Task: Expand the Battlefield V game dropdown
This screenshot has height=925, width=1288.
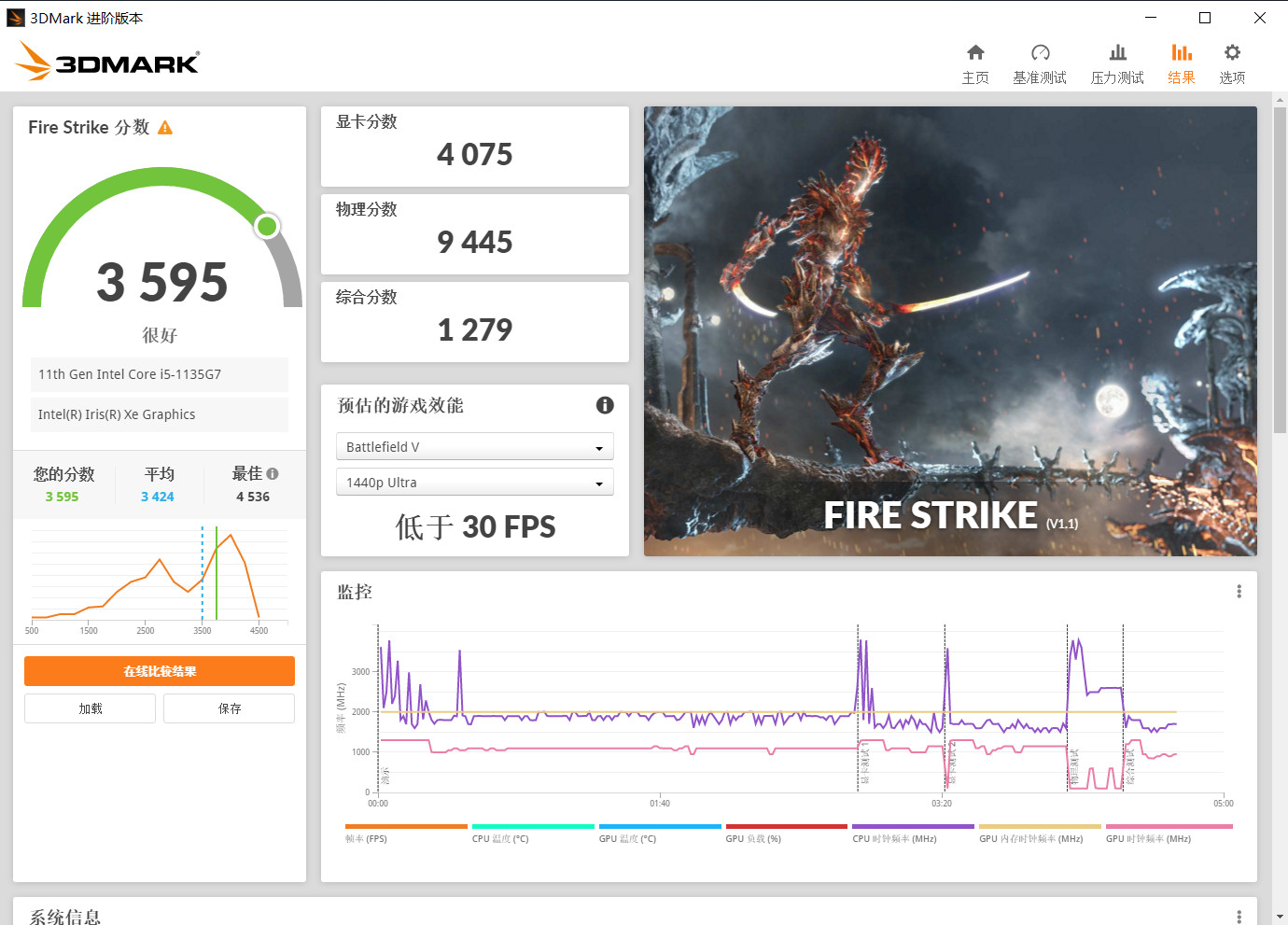Action: click(x=474, y=447)
